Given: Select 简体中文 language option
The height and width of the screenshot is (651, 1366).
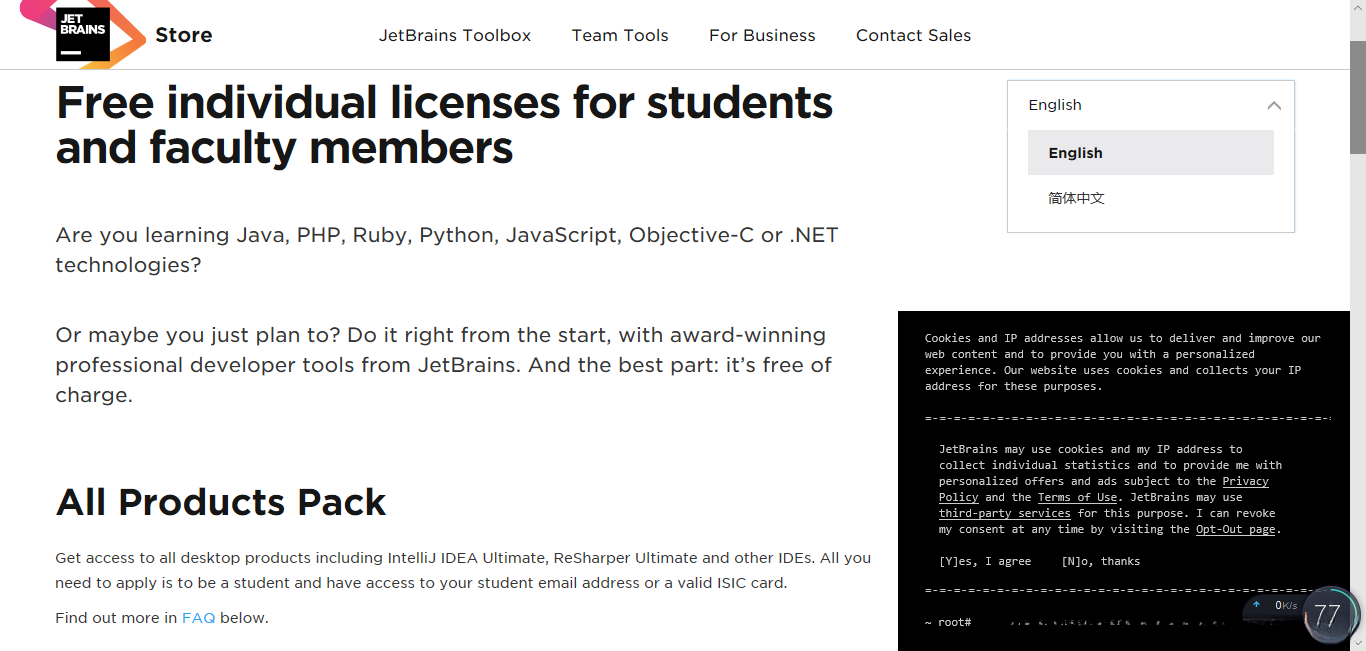Looking at the screenshot, I should point(1076,198).
